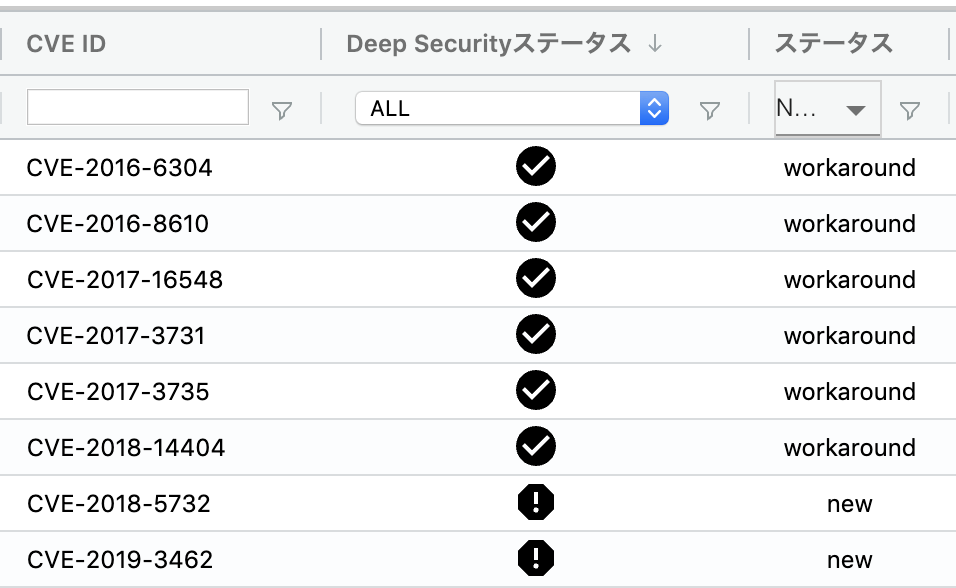Click the sort arrow on Deep Securityステータス
956x588 pixels.
pyautogui.click(x=655, y=43)
